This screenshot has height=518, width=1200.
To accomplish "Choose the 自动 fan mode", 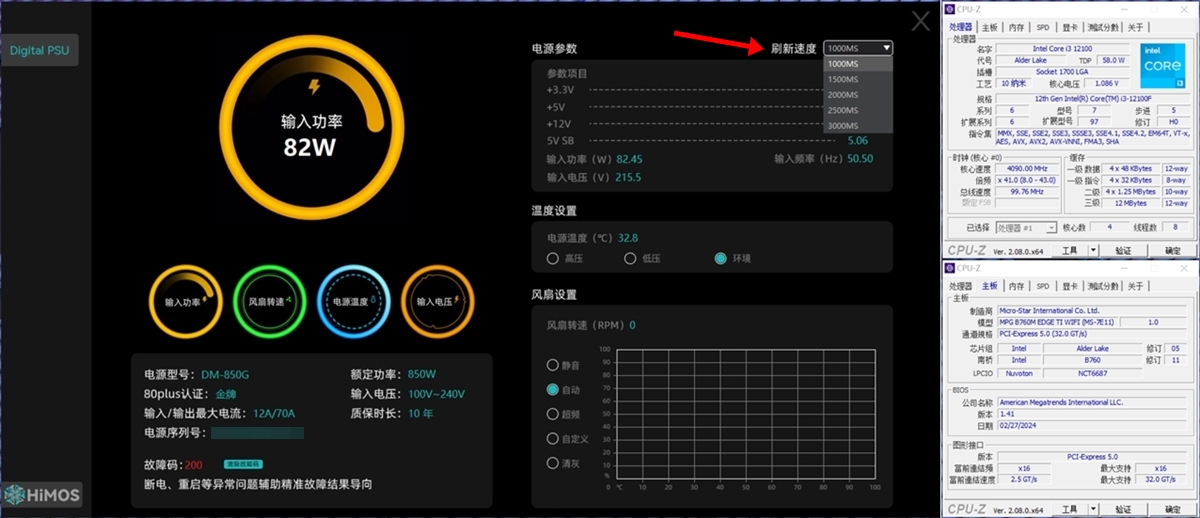I will pos(552,389).
